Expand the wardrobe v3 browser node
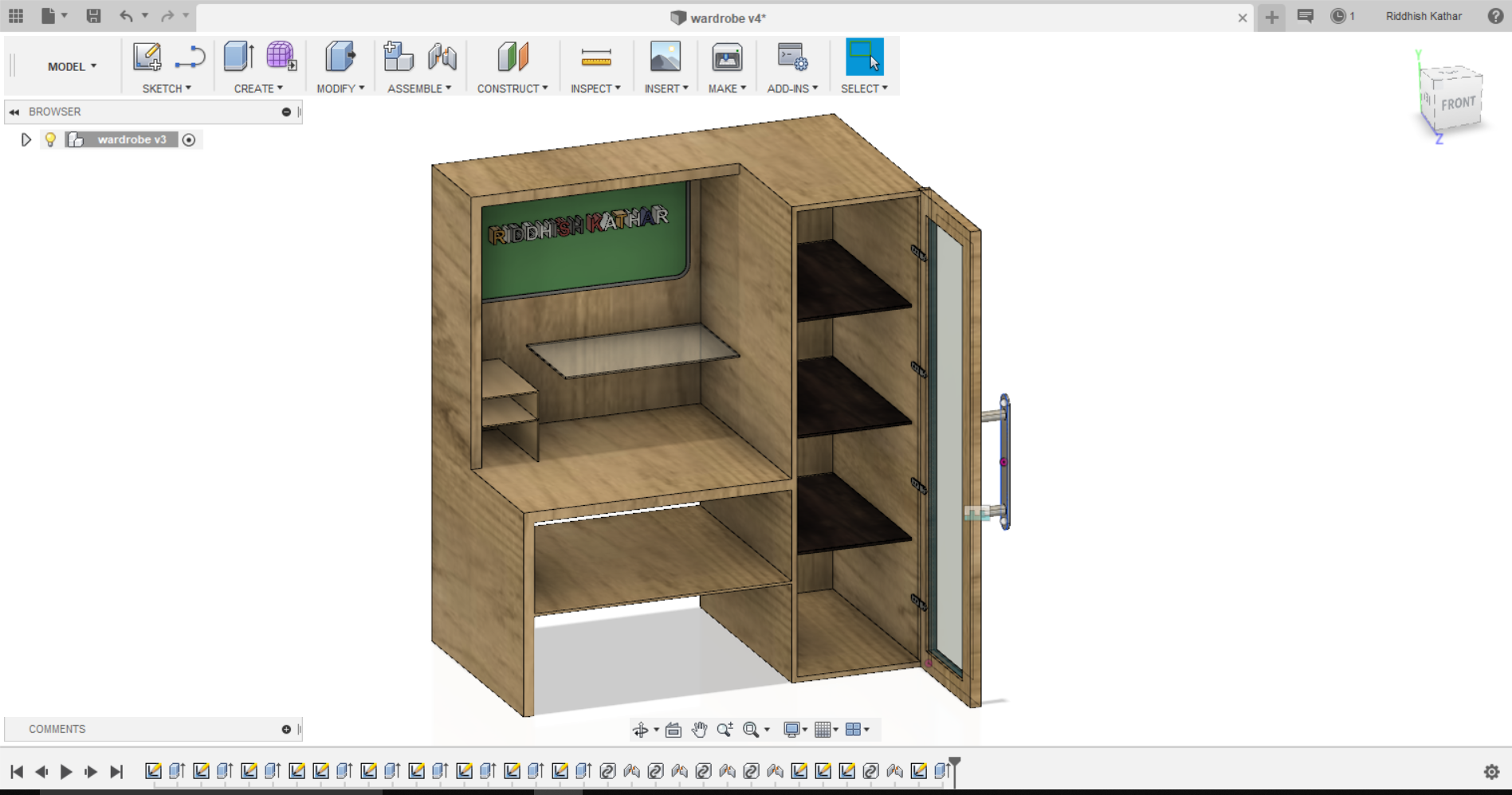Viewport: 1512px width, 795px height. pyautogui.click(x=26, y=140)
